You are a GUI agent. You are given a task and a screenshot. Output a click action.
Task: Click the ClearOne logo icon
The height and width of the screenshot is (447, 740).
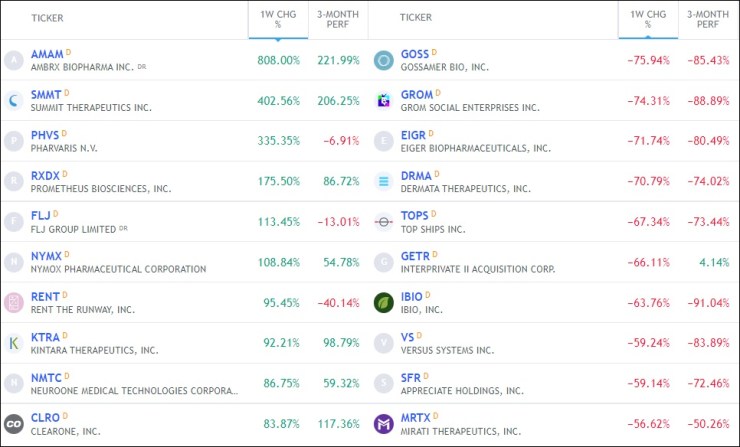pyautogui.click(x=14, y=424)
